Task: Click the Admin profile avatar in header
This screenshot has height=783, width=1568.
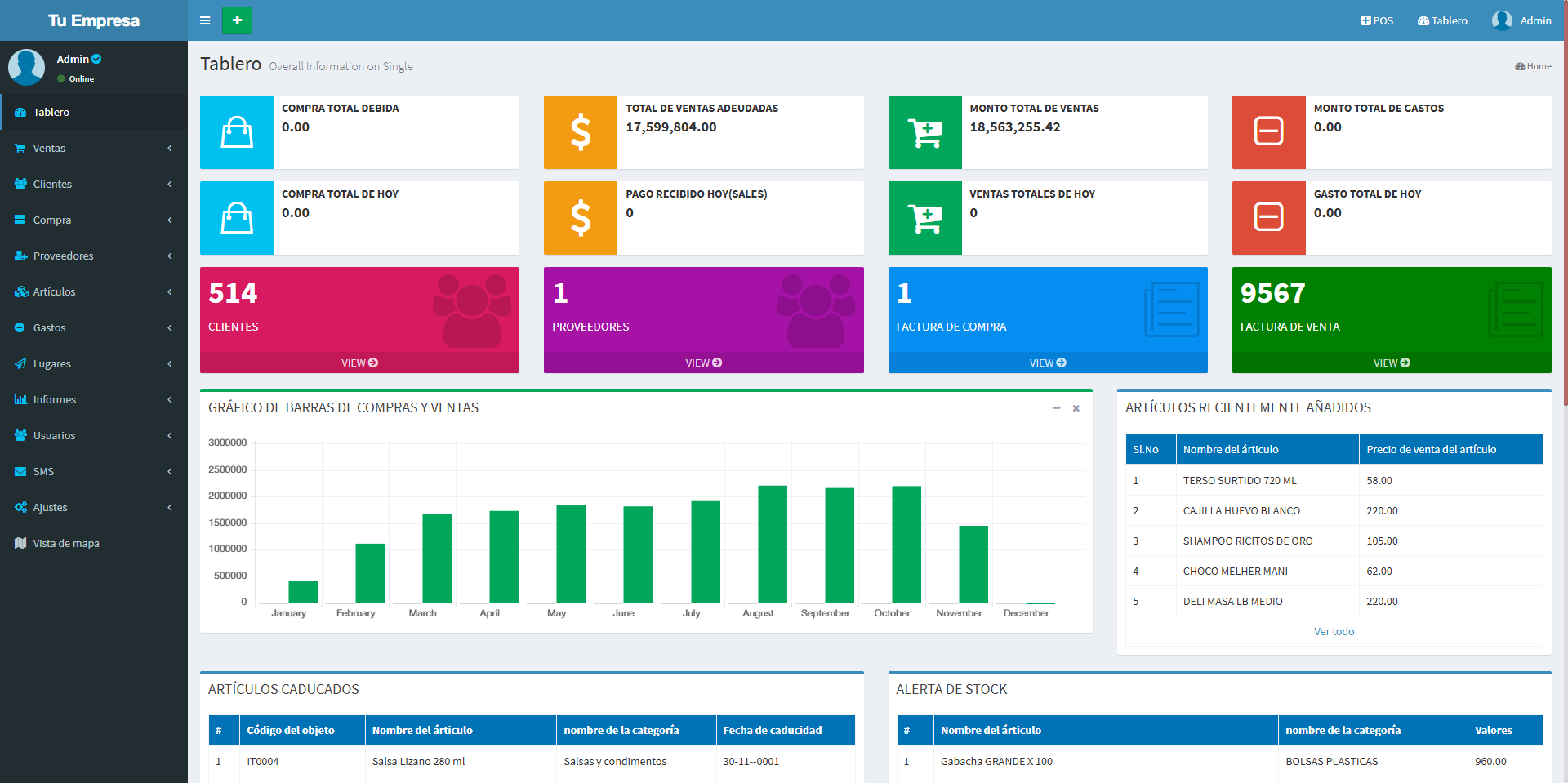Action: click(1501, 20)
